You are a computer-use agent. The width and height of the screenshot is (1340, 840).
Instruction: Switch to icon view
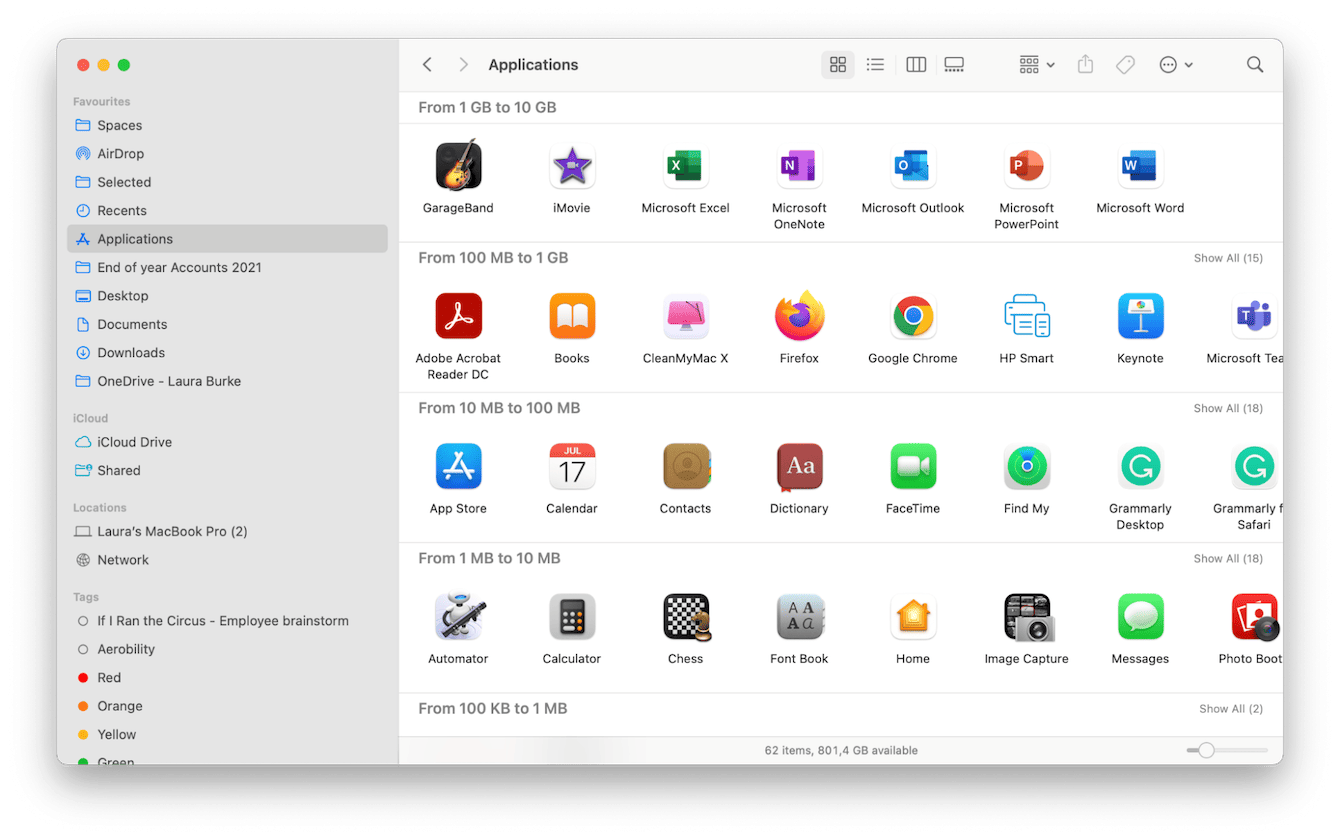coord(838,65)
